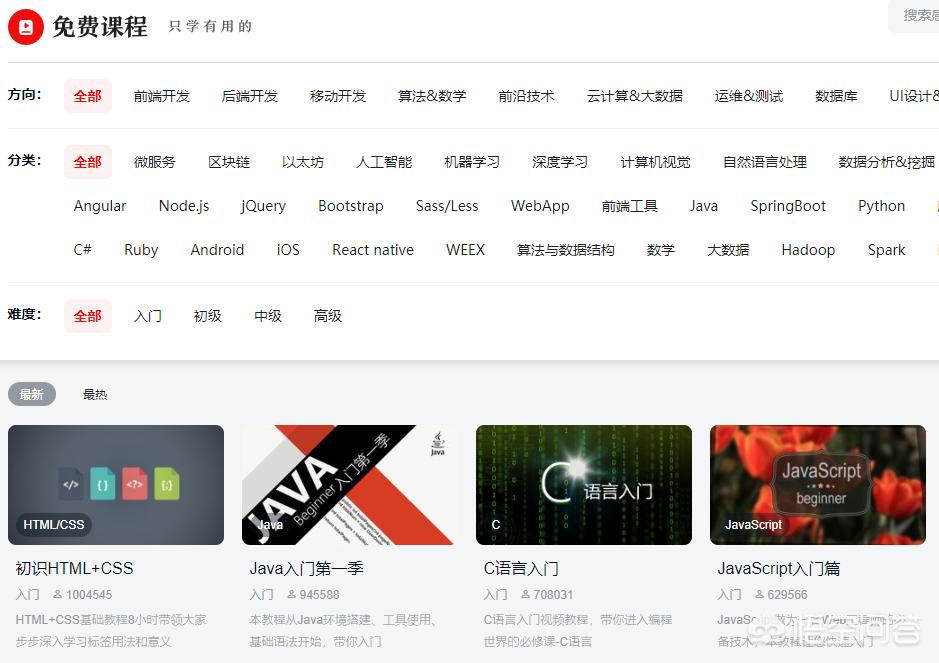Click the JavaScript入门篇 course title
The width and height of the screenshot is (939, 663).
[x=779, y=568]
